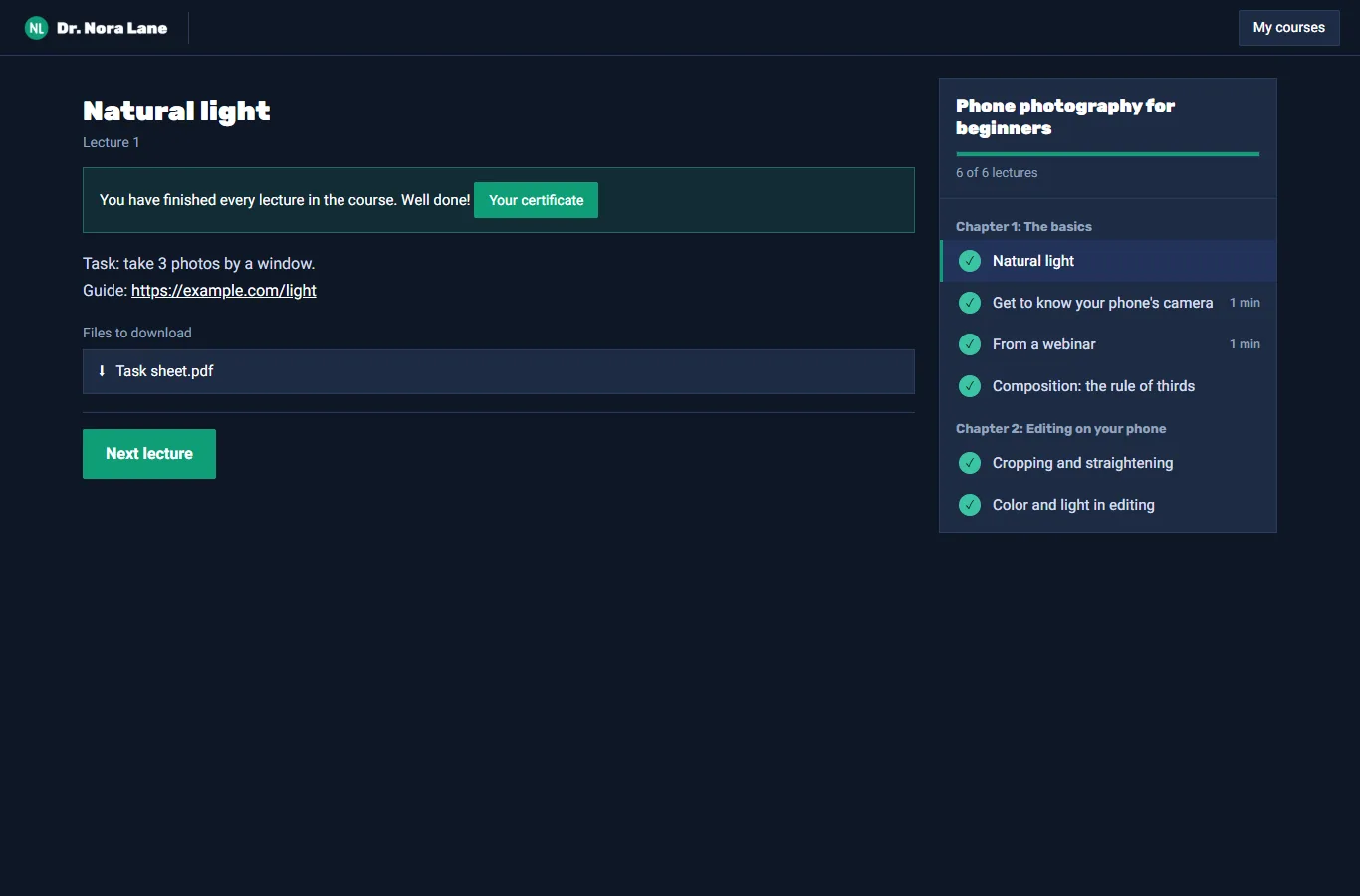The height and width of the screenshot is (896, 1360).
Task: Select Composition: the rule of thirds lecture
Action: tap(1108, 386)
